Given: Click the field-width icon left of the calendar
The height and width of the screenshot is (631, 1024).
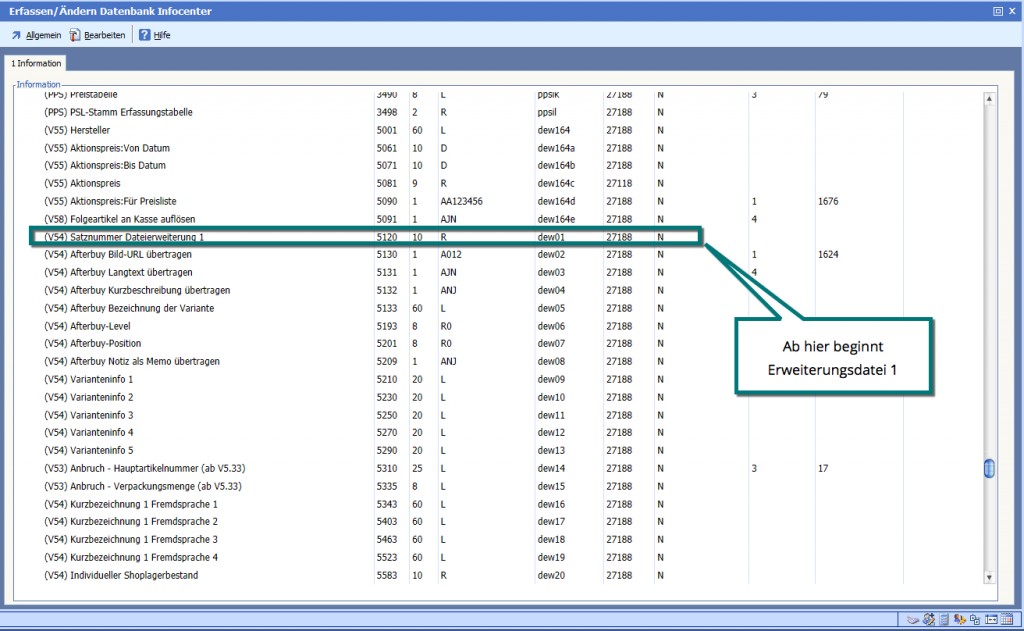Looking at the screenshot, I should (992, 619).
